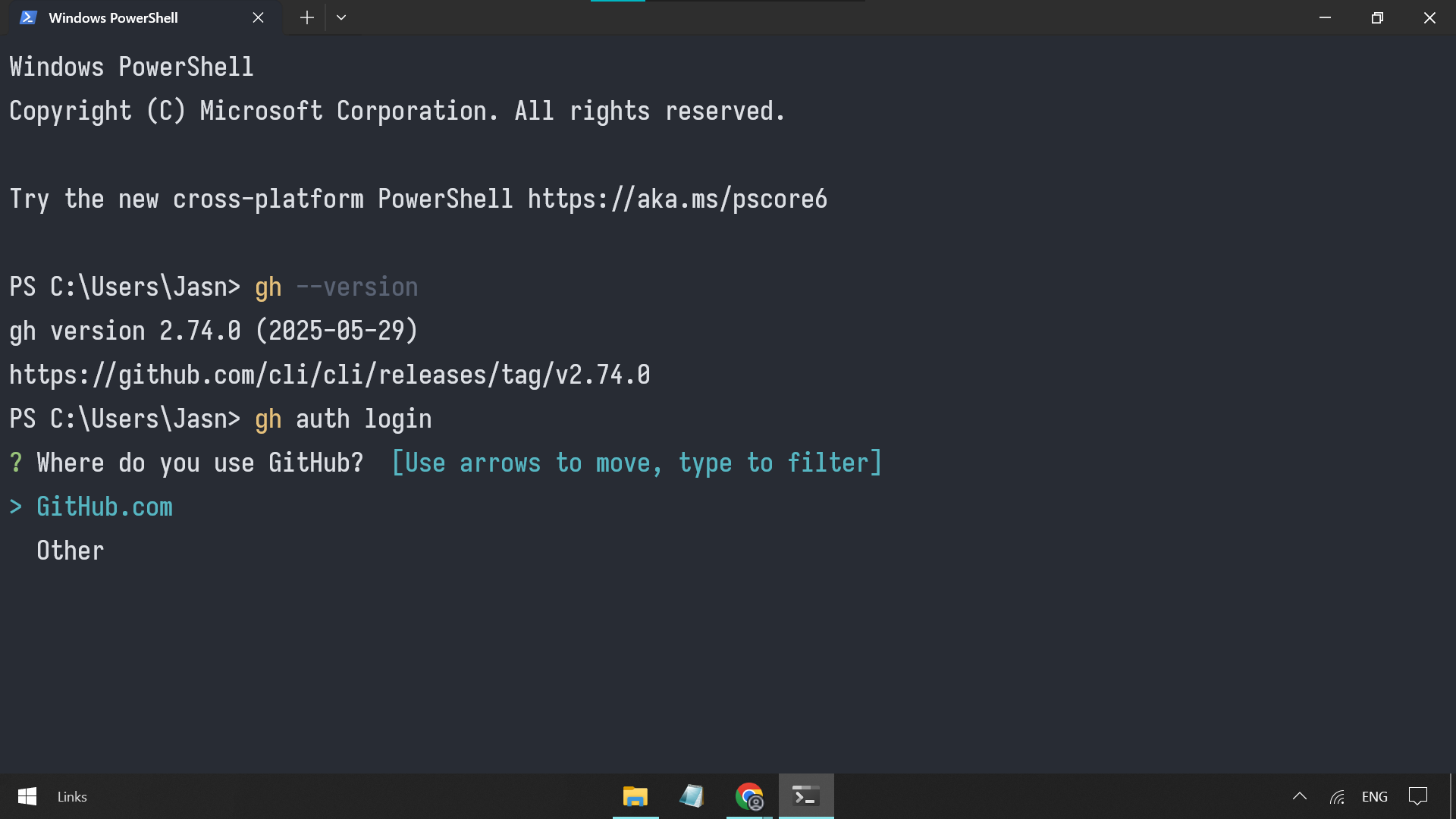Open a new terminal tab with plus icon
This screenshot has height=819, width=1456.
pos(306,17)
